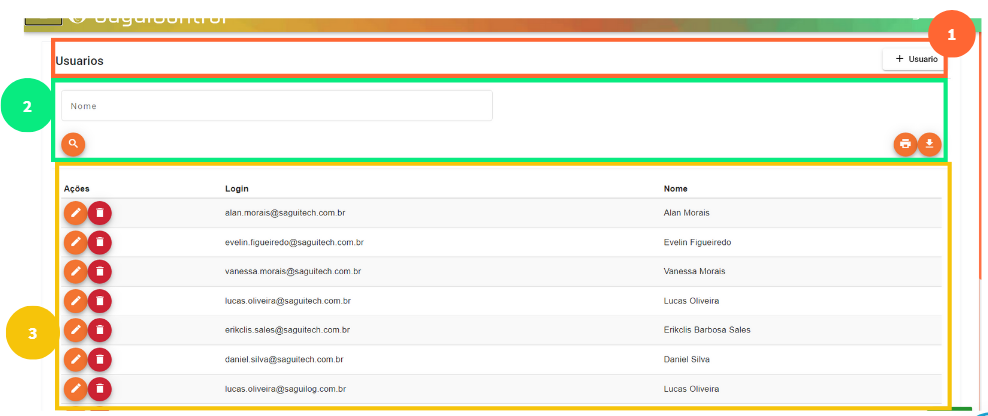Click the Ações column header
Image resolution: width=988 pixels, height=416 pixels.
pyautogui.click(x=77, y=188)
